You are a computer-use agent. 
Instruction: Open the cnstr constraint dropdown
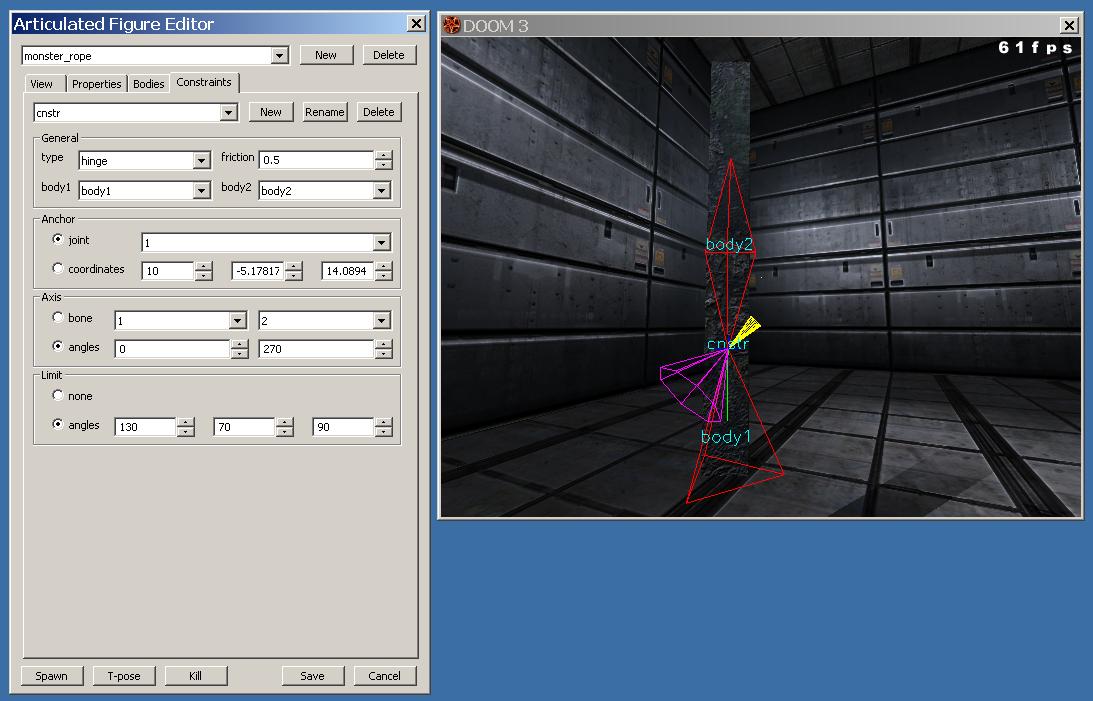pos(228,113)
